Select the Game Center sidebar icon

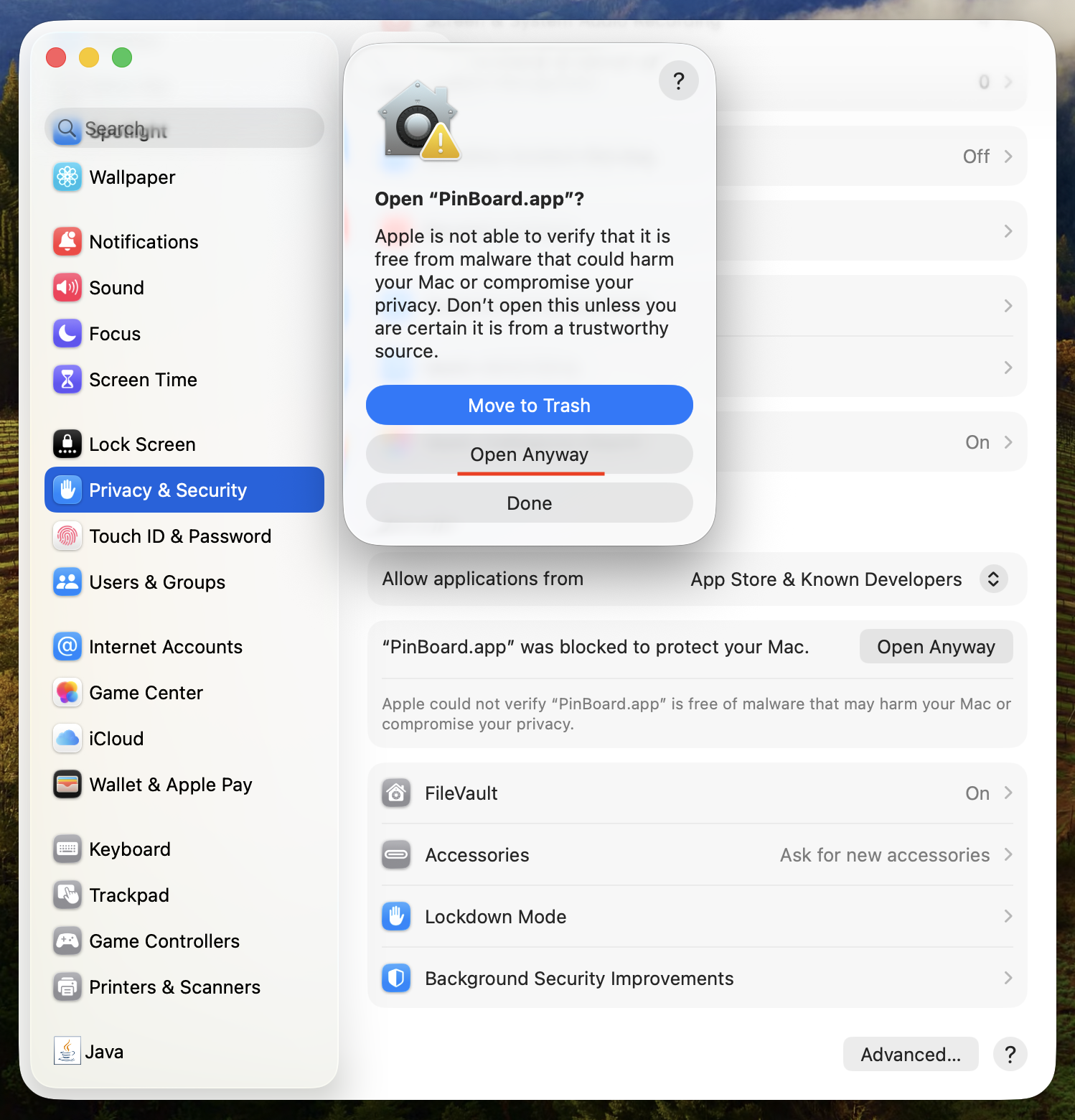(67, 692)
